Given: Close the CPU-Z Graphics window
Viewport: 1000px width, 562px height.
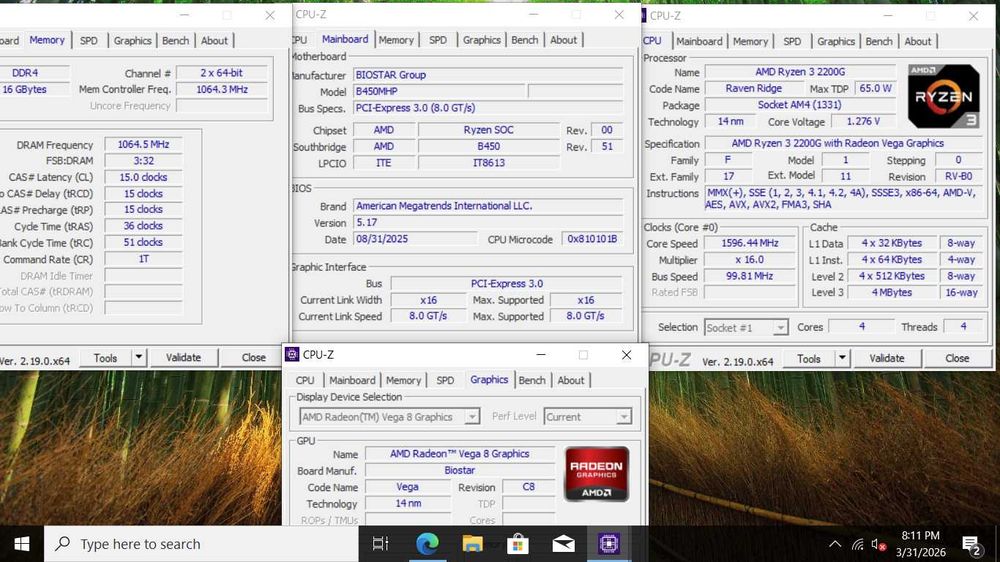Looking at the screenshot, I should pyautogui.click(x=626, y=355).
